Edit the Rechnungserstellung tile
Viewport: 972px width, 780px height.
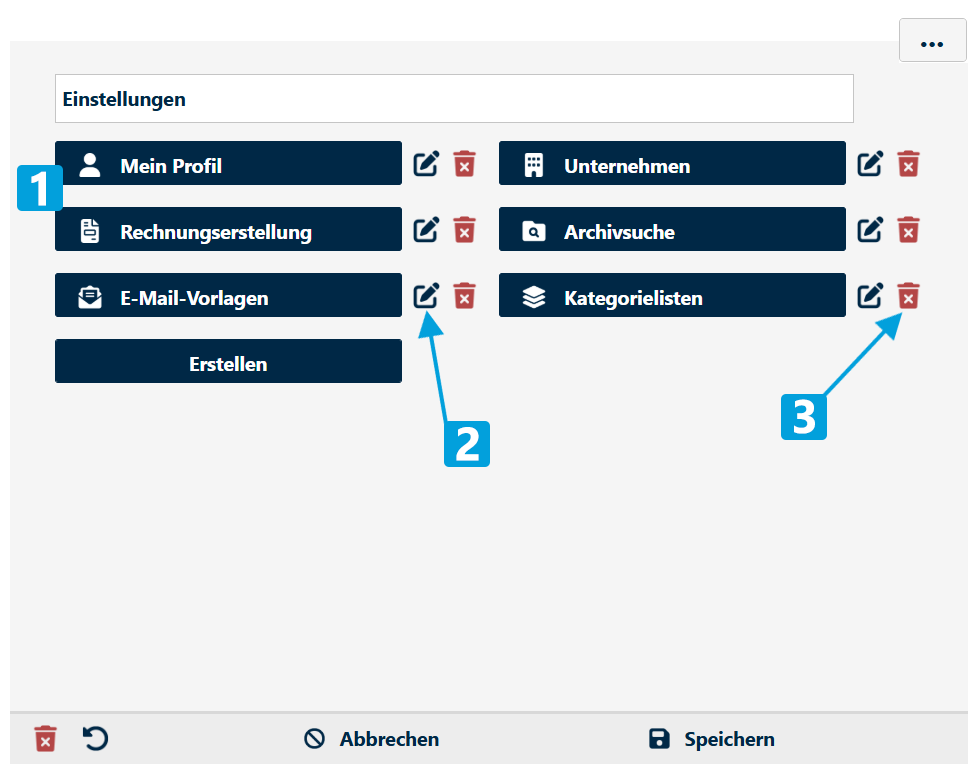click(x=426, y=229)
